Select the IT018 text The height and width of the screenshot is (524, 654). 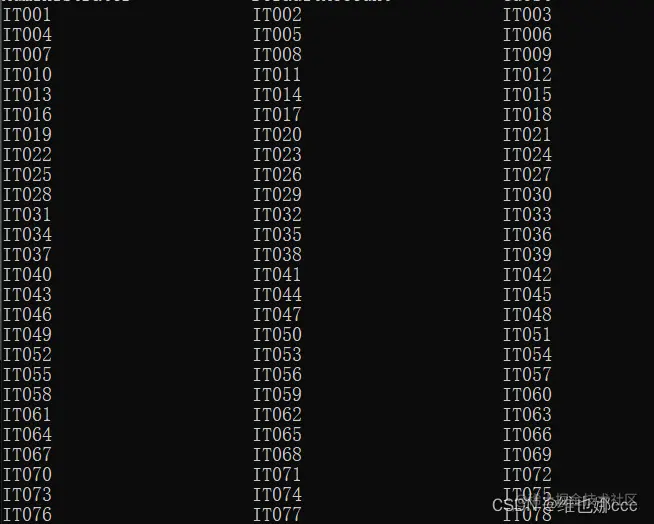click(x=527, y=115)
